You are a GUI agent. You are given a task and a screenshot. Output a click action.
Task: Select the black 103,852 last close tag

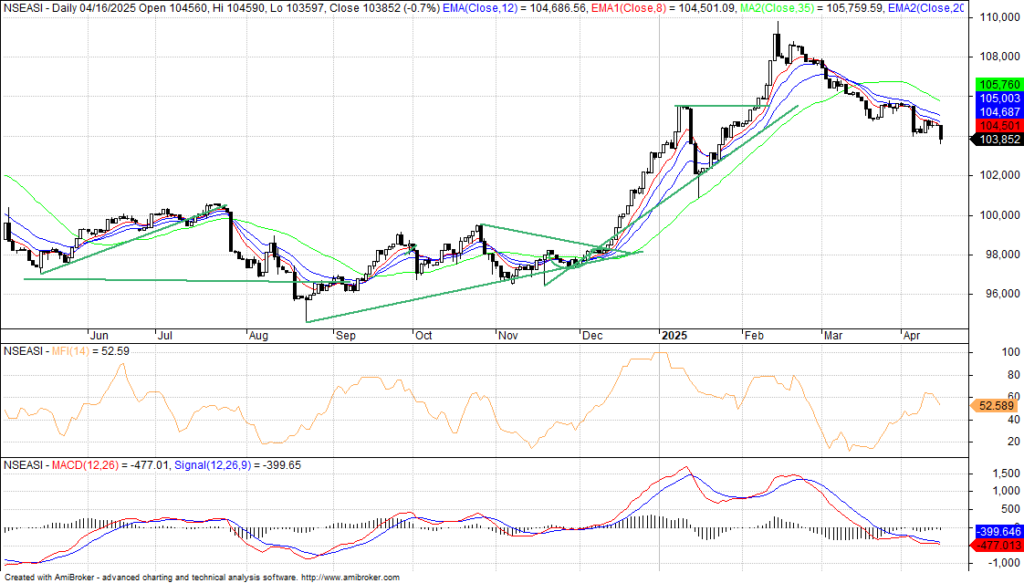pos(996,139)
